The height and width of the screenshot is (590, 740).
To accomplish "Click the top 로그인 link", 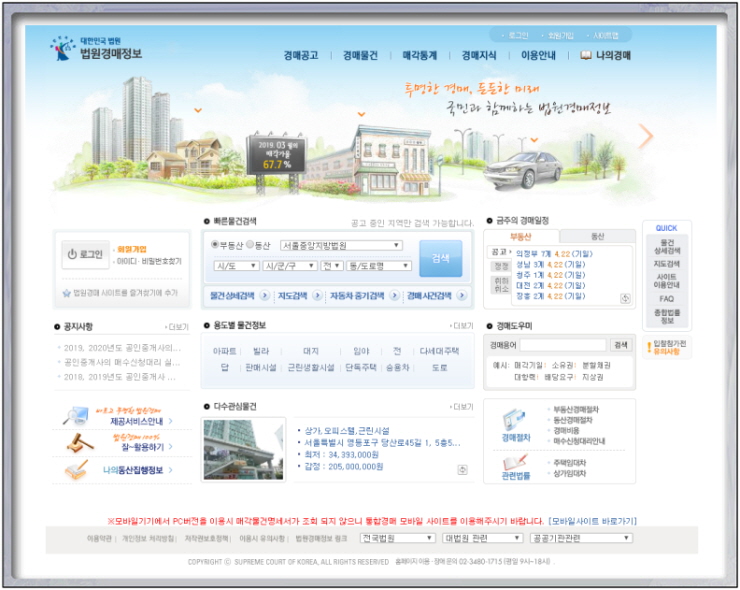I will coord(518,35).
